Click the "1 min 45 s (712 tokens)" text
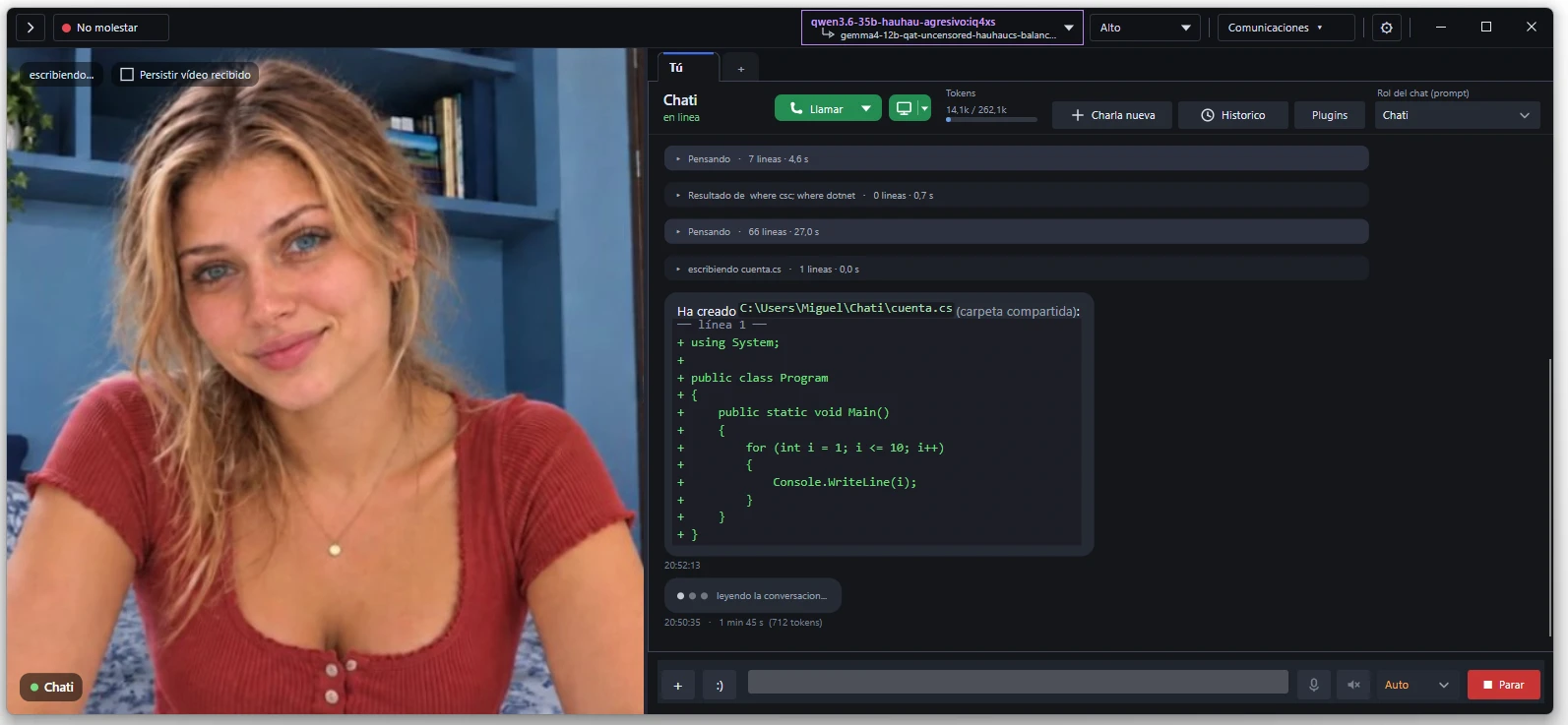The height and width of the screenshot is (725, 1568). click(x=771, y=623)
